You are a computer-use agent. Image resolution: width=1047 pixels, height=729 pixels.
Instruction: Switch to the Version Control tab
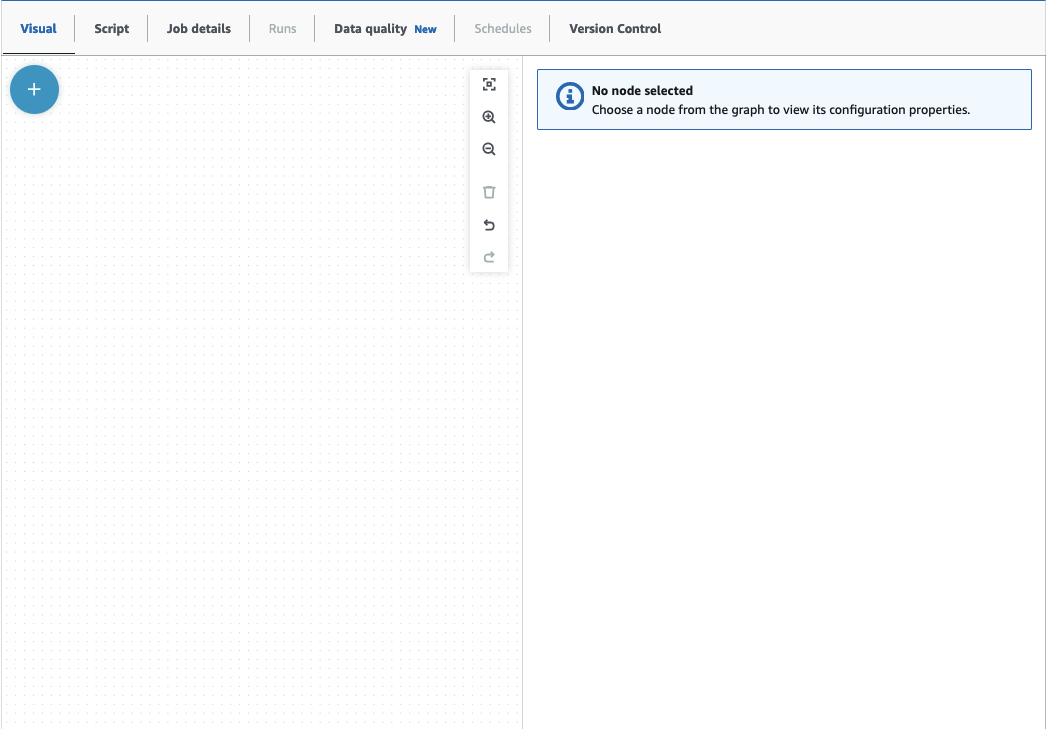615,29
